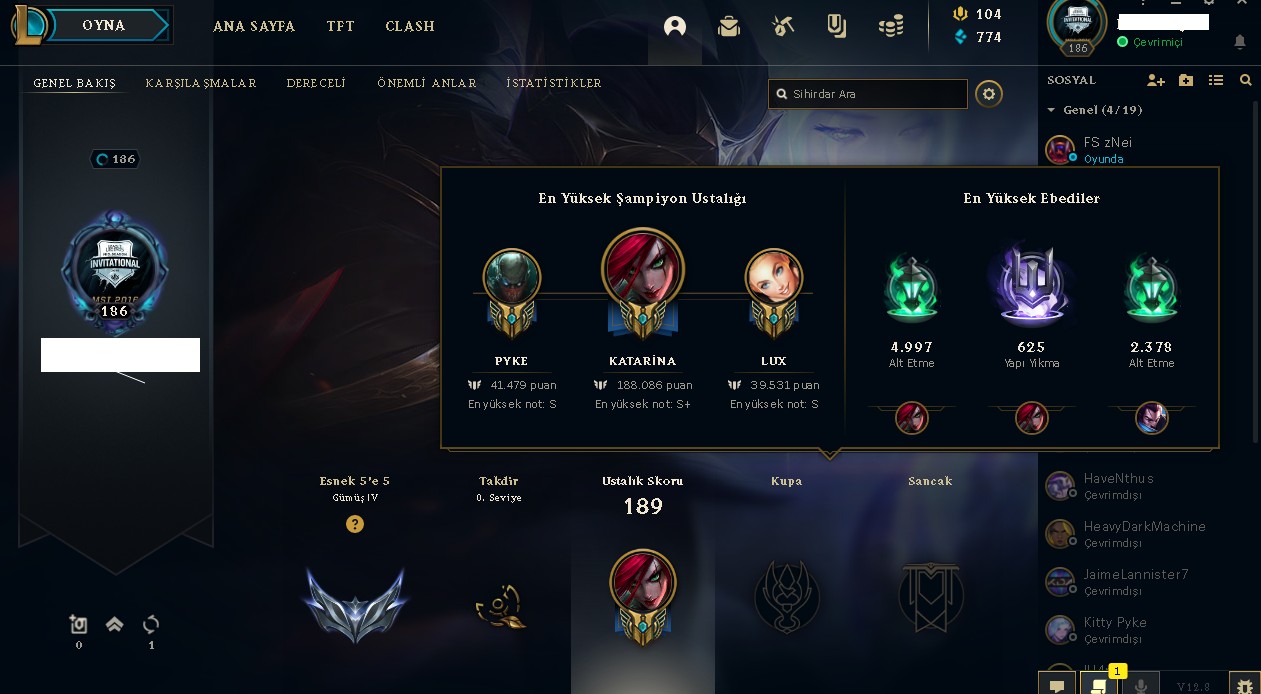Click the OYNA play button
The width and height of the screenshot is (1261, 694).
tap(104, 25)
